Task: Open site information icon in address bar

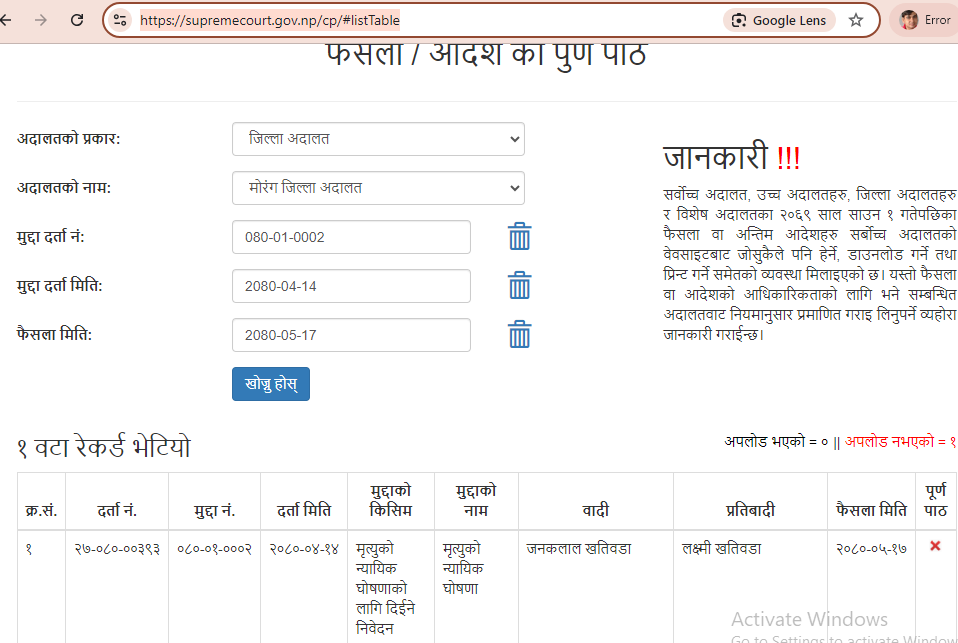Action: (120, 20)
